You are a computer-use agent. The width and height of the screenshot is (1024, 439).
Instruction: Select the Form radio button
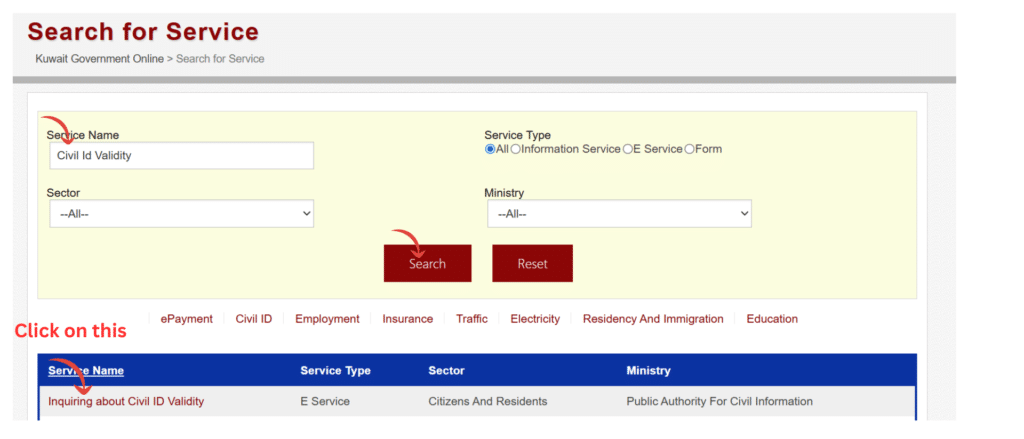click(689, 149)
